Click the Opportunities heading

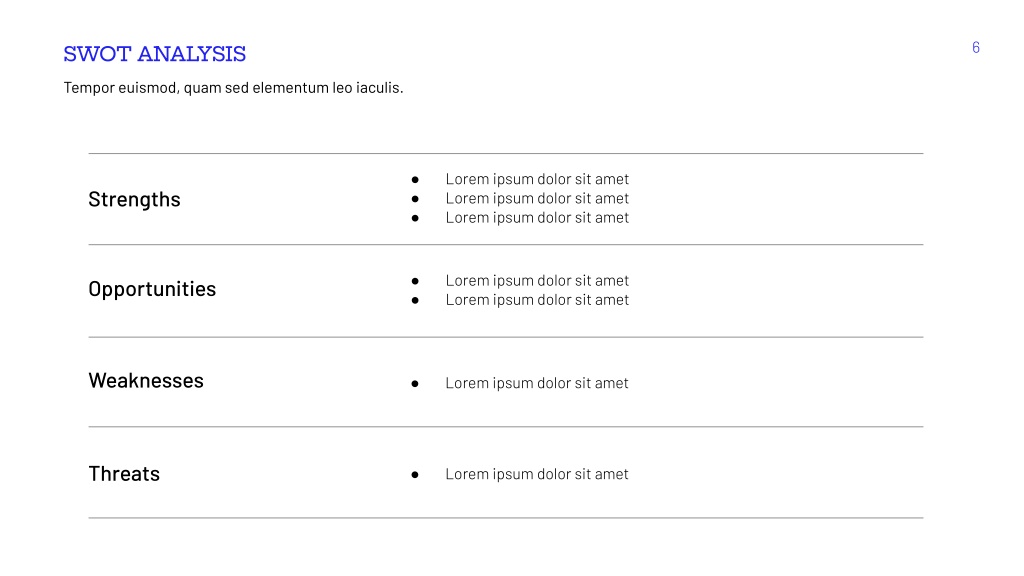(152, 289)
